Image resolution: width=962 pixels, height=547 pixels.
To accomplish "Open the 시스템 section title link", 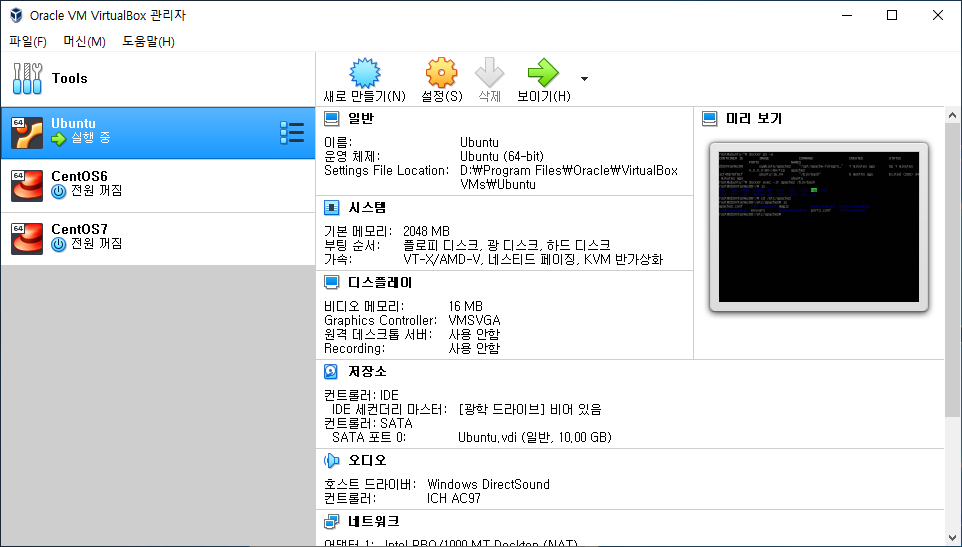I will pyautogui.click(x=367, y=208).
